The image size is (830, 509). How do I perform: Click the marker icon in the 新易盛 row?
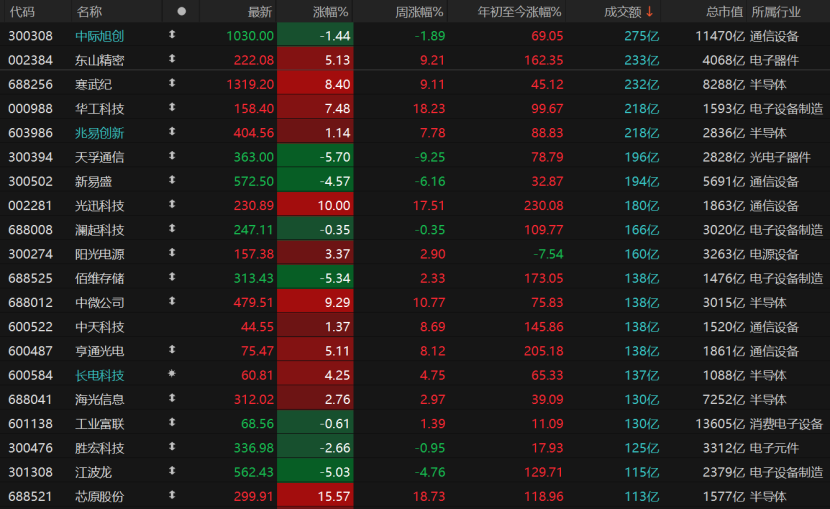(172, 180)
